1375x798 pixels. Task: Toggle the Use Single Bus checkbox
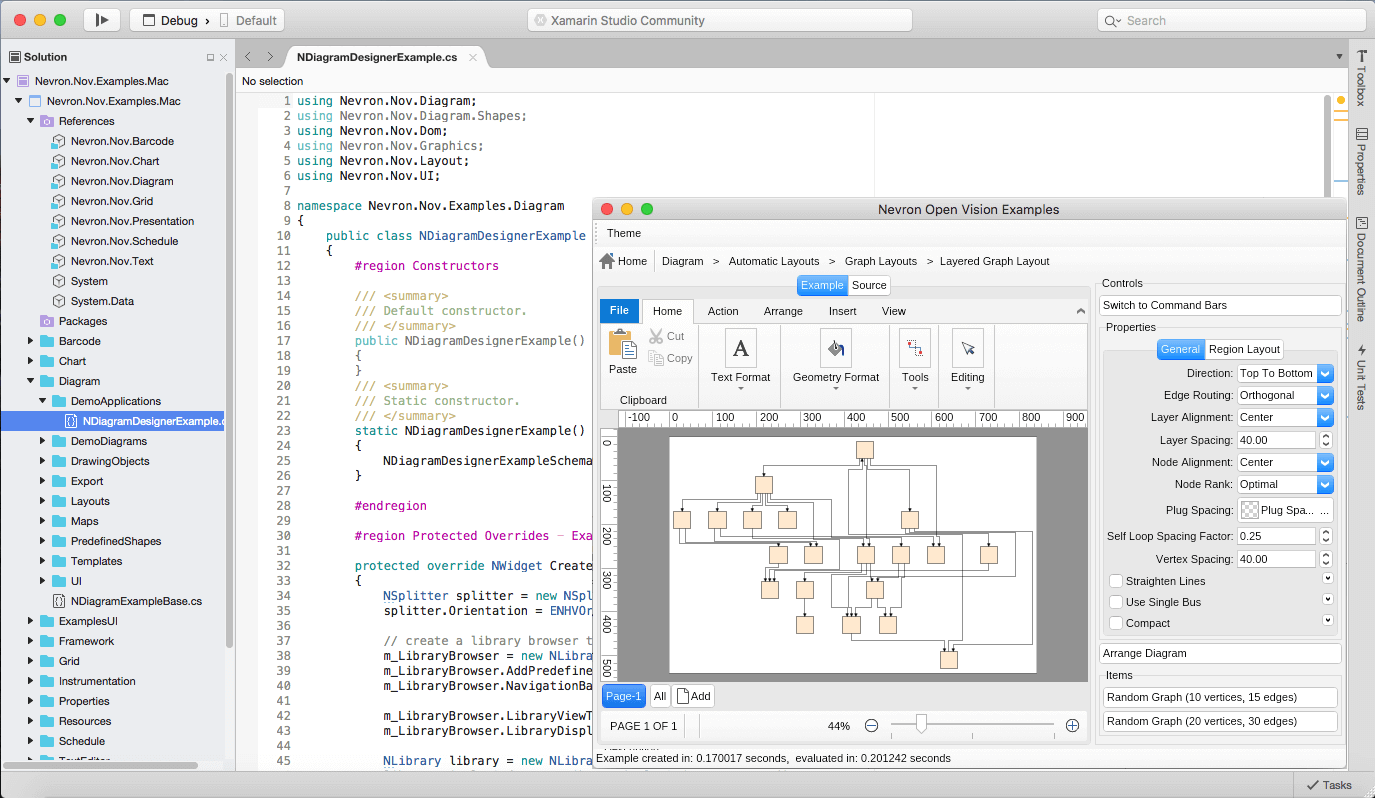pos(1116,602)
